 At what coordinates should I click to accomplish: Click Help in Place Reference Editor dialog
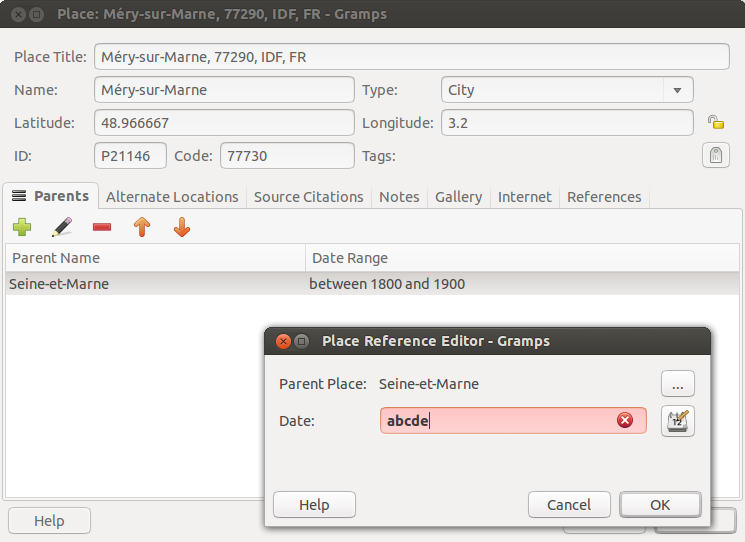click(314, 504)
